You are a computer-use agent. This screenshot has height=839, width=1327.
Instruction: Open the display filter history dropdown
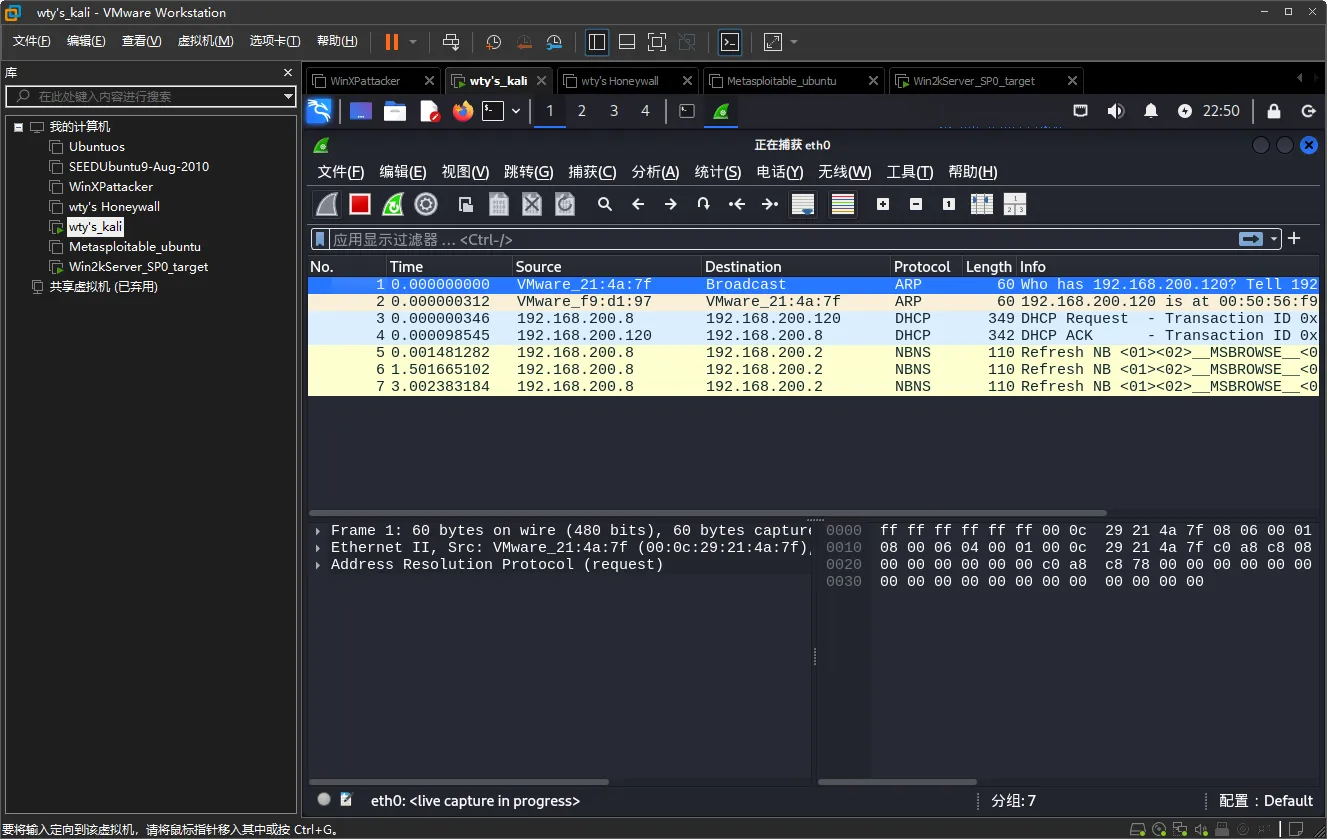[1274, 239]
